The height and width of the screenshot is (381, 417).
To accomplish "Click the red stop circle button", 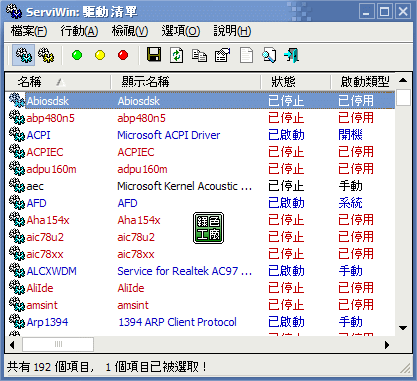I will [123, 55].
